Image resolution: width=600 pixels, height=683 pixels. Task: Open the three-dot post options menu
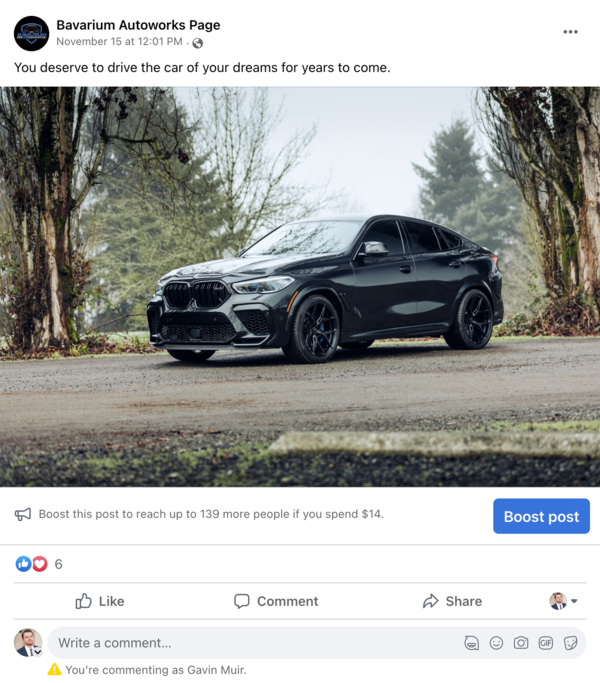[570, 32]
